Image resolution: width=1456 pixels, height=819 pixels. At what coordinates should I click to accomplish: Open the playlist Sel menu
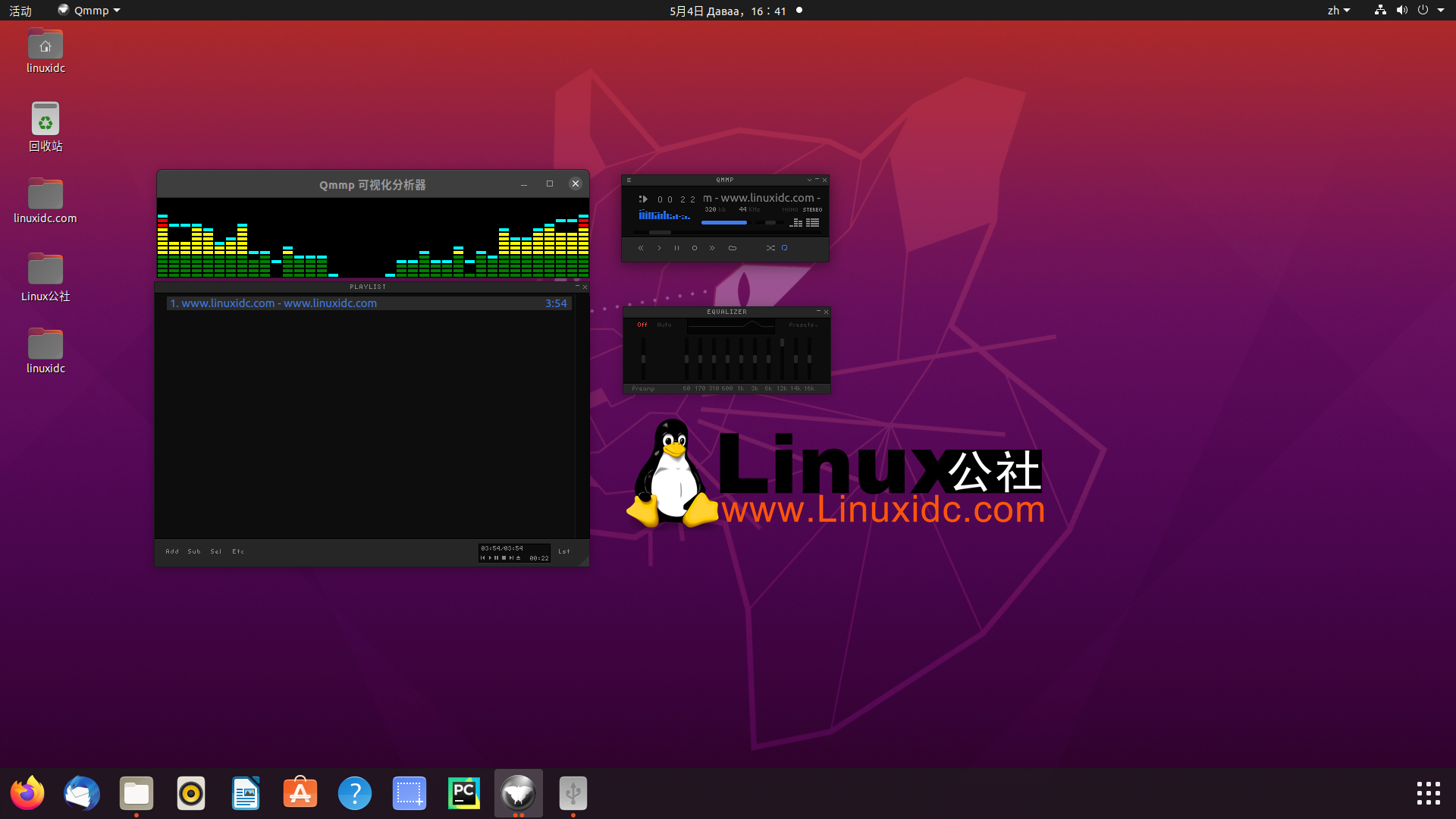(x=216, y=551)
